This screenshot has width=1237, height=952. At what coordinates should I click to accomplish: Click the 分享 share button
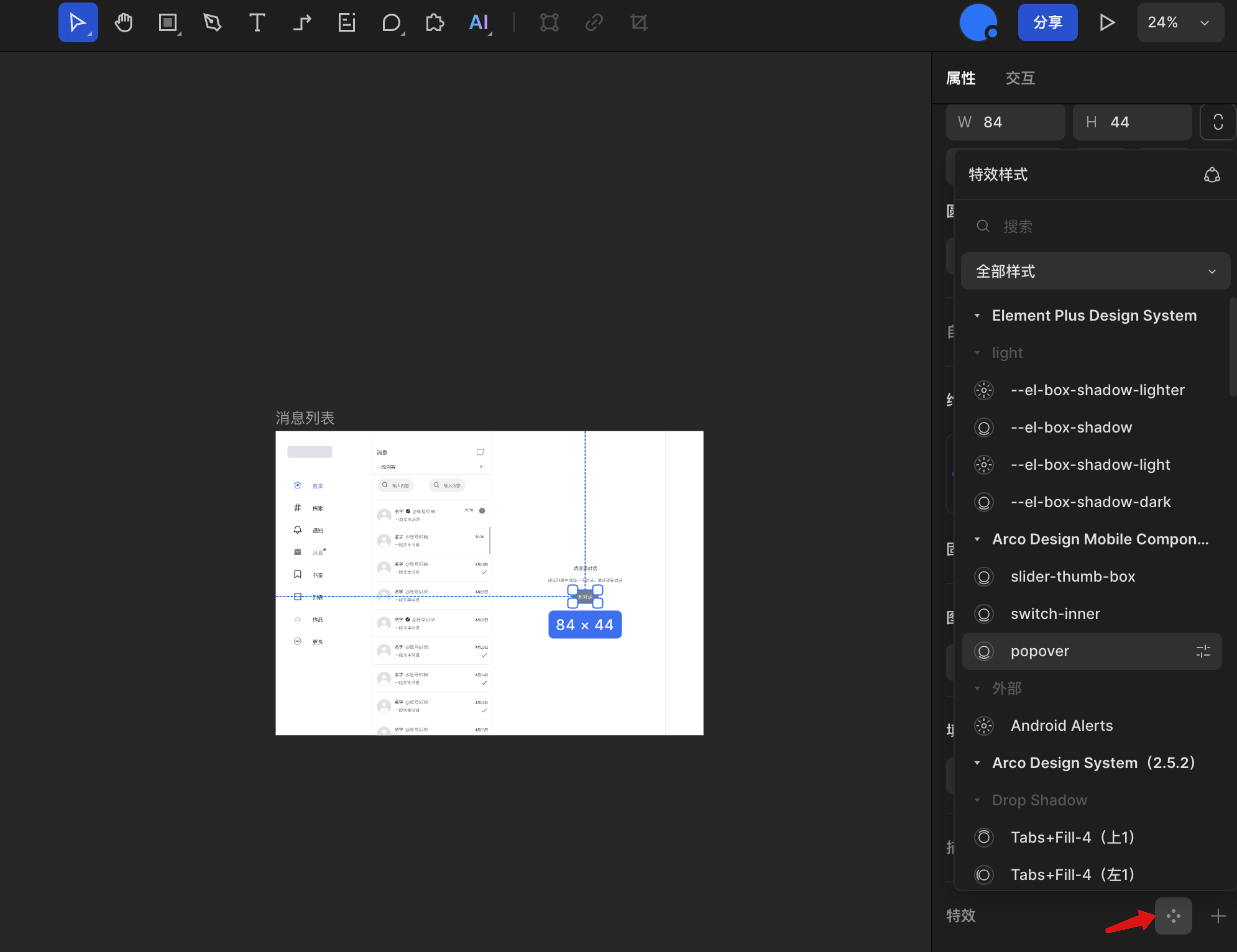(x=1048, y=23)
